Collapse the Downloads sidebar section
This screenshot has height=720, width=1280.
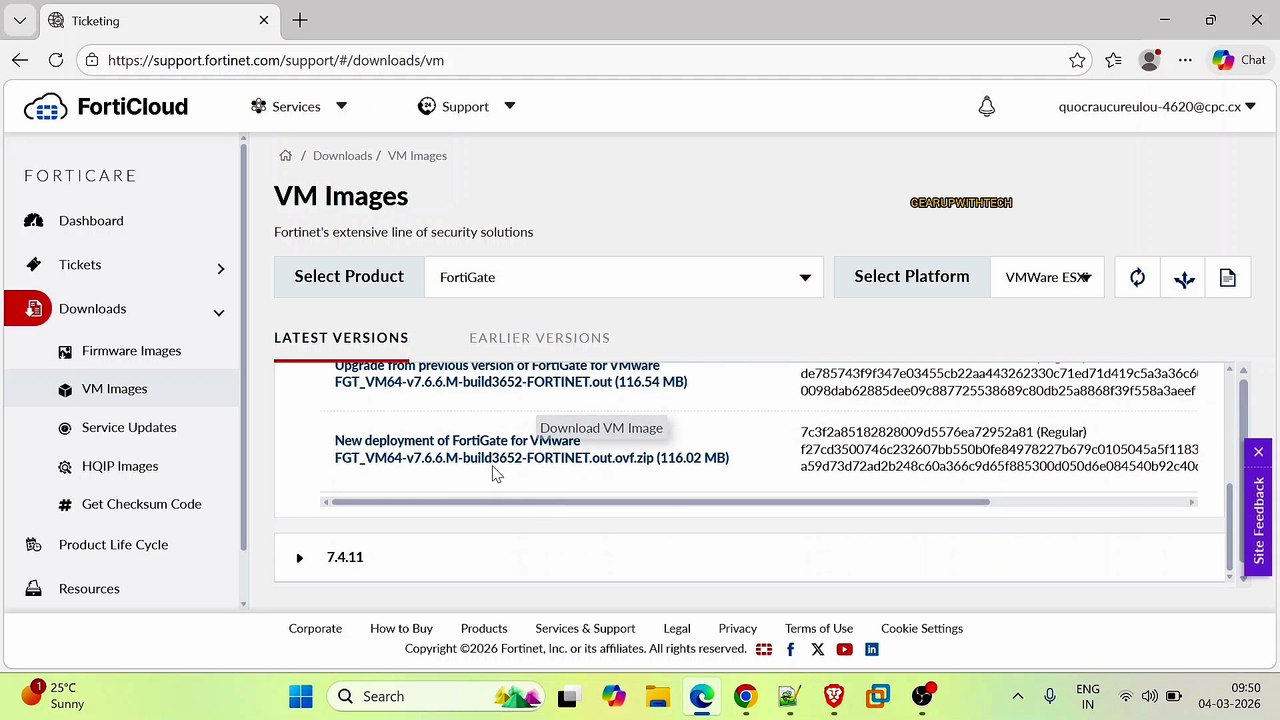(218, 312)
